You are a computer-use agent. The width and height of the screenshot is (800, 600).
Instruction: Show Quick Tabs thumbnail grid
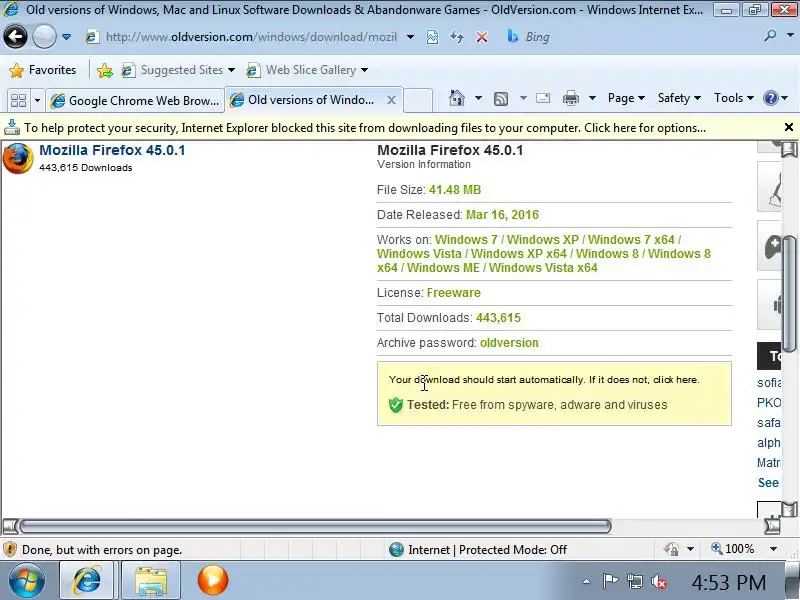18,100
